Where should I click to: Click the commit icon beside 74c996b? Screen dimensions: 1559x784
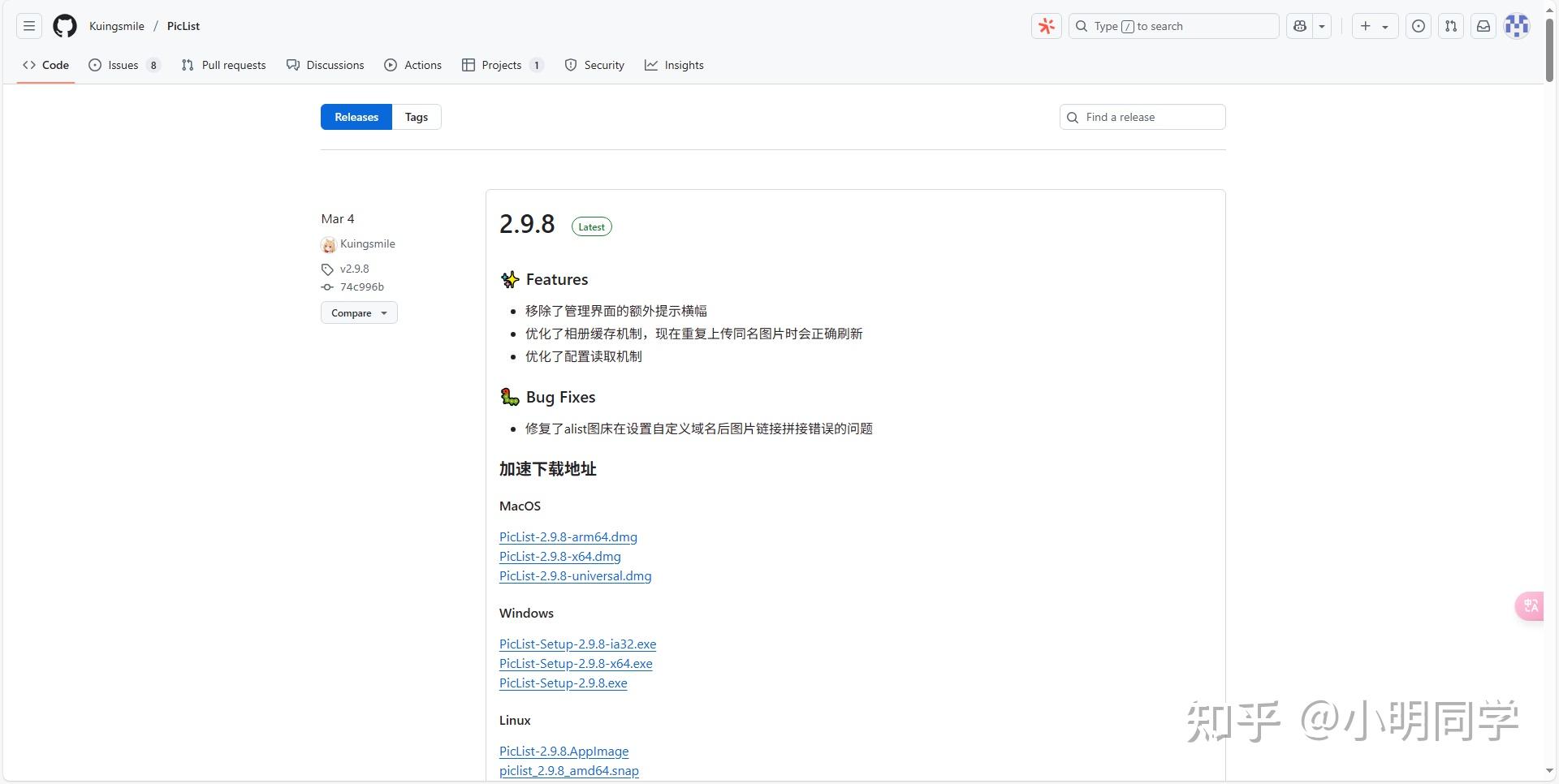[326, 287]
